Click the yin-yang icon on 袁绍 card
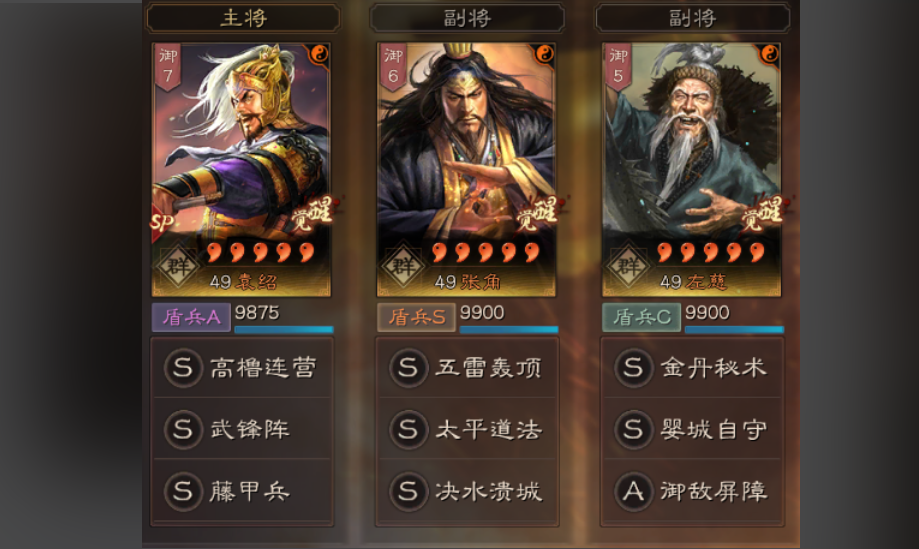919x549 pixels. pos(318,54)
